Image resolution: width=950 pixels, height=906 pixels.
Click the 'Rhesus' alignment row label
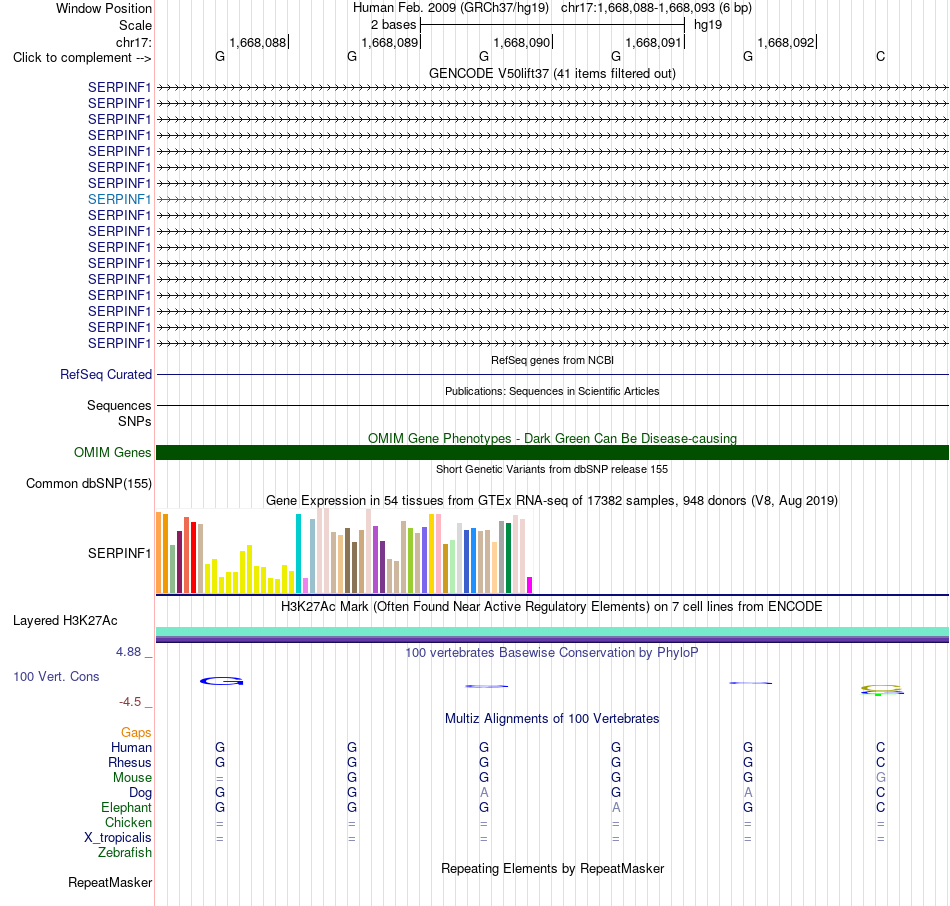[x=130, y=762]
